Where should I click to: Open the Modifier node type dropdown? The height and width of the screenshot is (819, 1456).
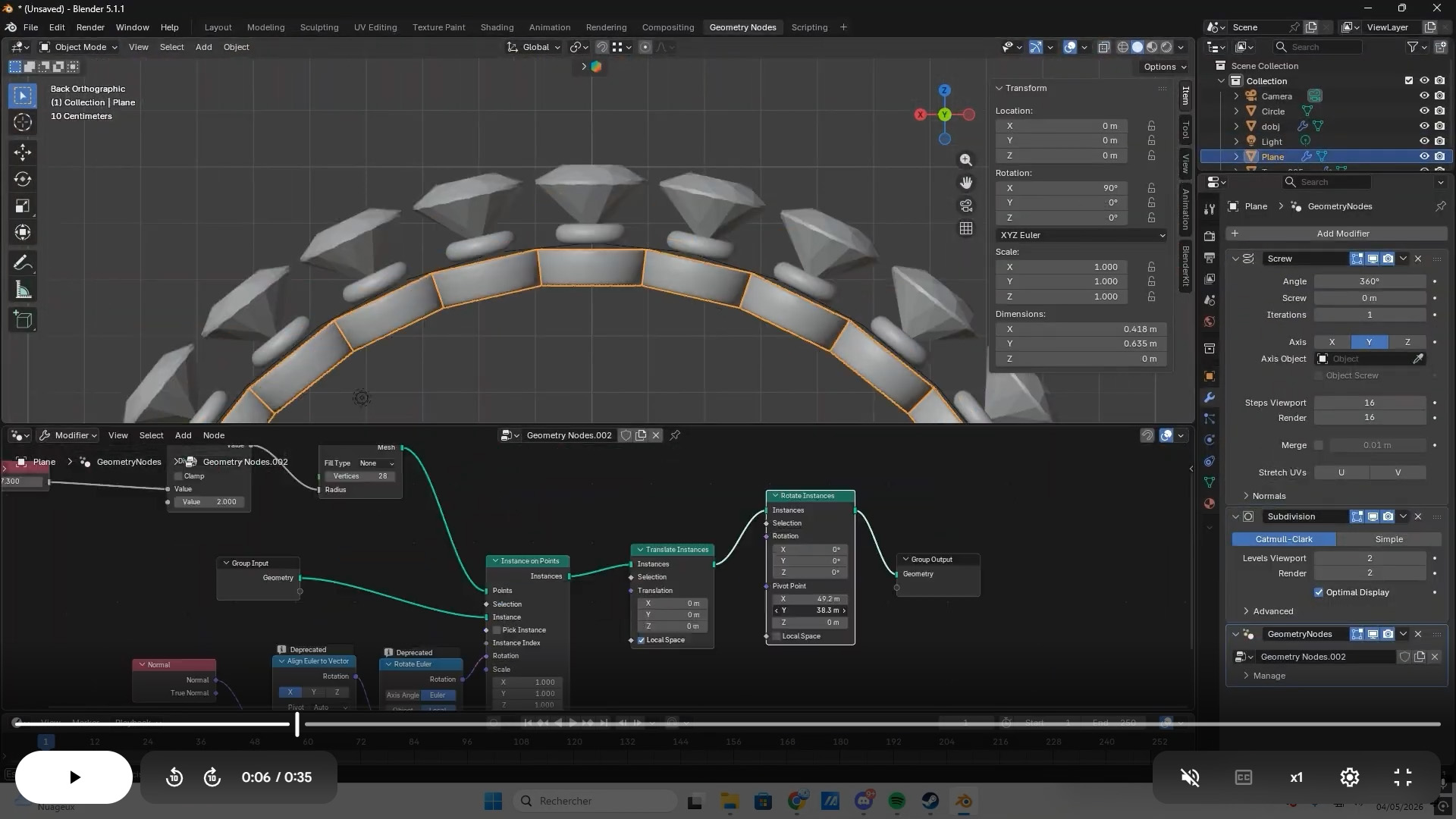pyautogui.click(x=68, y=435)
